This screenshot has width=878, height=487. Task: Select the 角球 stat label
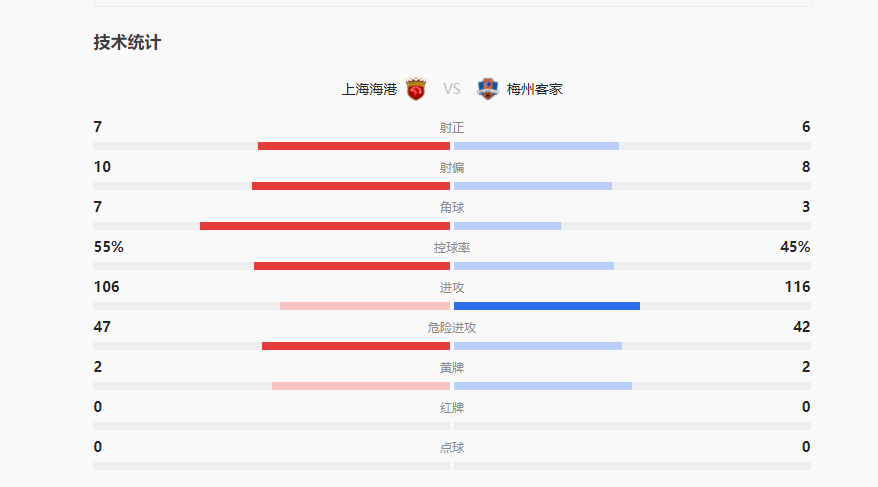pos(452,208)
